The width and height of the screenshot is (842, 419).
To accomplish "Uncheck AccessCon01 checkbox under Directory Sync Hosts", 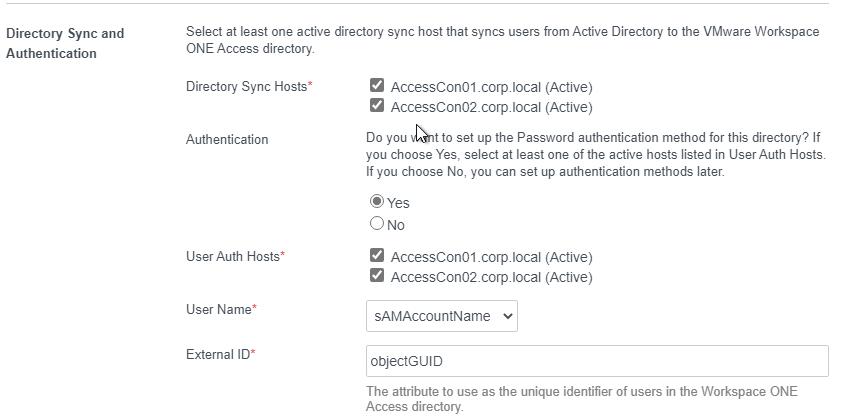I will point(377,85).
